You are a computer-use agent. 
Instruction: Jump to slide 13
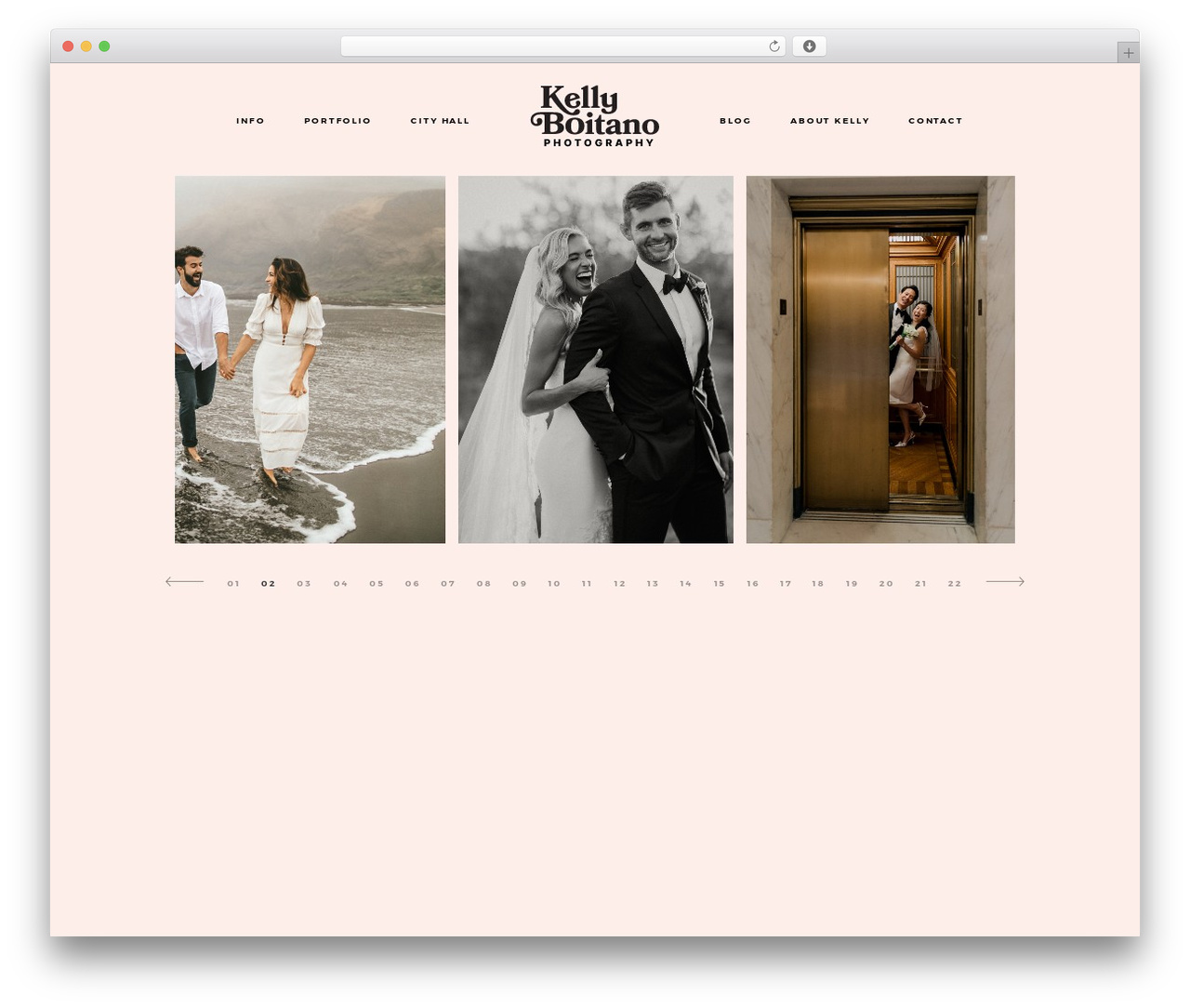(x=653, y=584)
